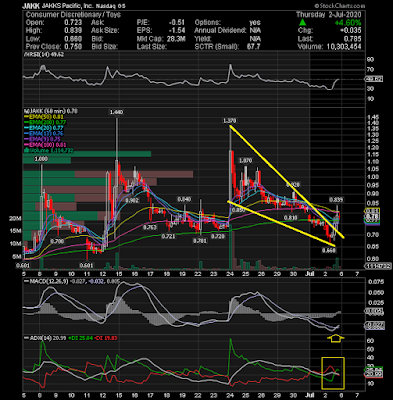393x400 pixels.
Task: Click the 'Thursday 2-Jul-2020' date text
Action: [x=329, y=15]
